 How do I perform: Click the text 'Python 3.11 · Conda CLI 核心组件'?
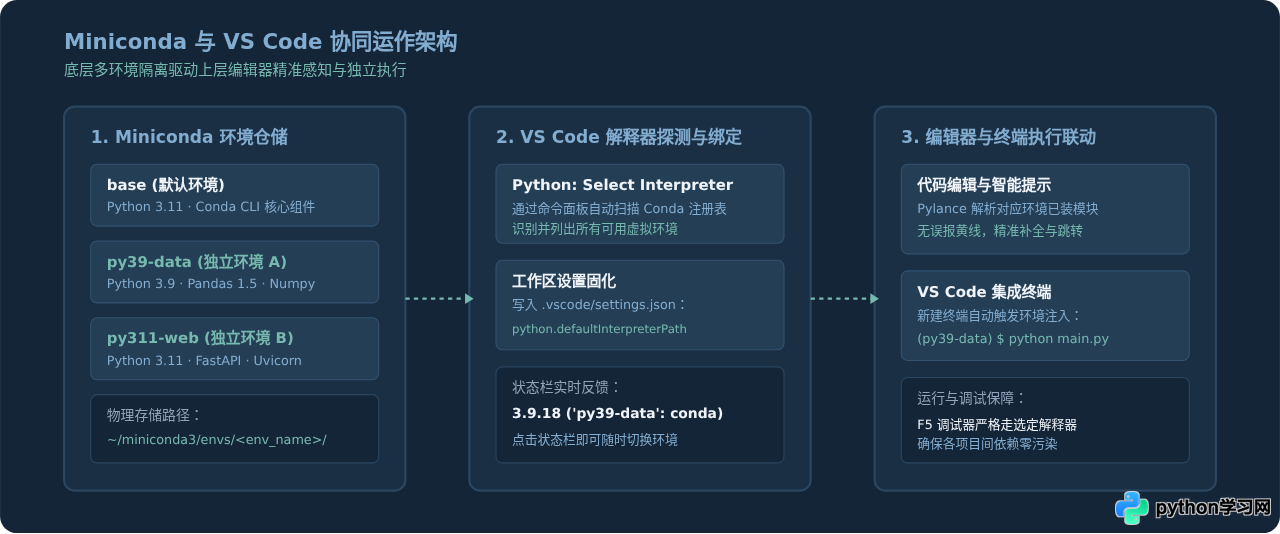(211, 207)
